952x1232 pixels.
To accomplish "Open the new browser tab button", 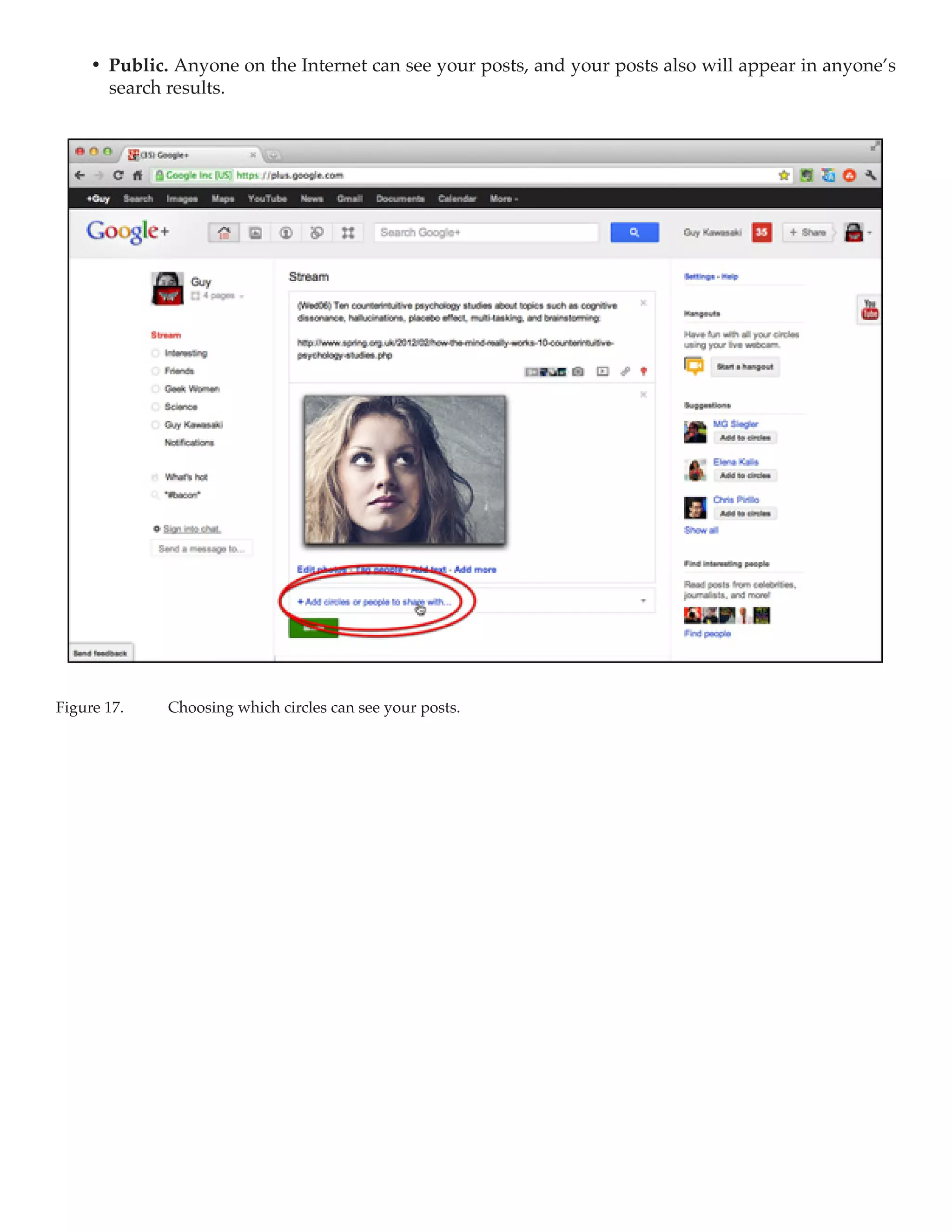I will click(273, 154).
